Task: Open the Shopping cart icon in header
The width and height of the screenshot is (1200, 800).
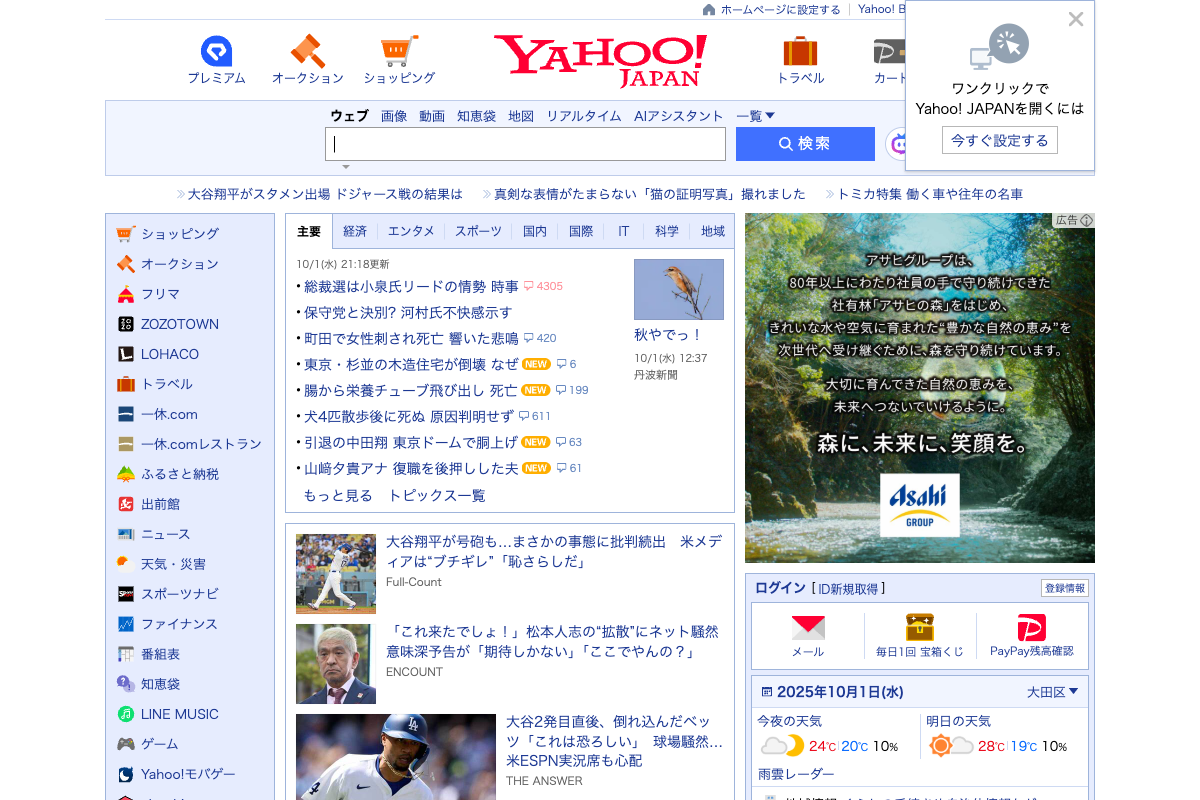Action: pyautogui.click(x=399, y=52)
